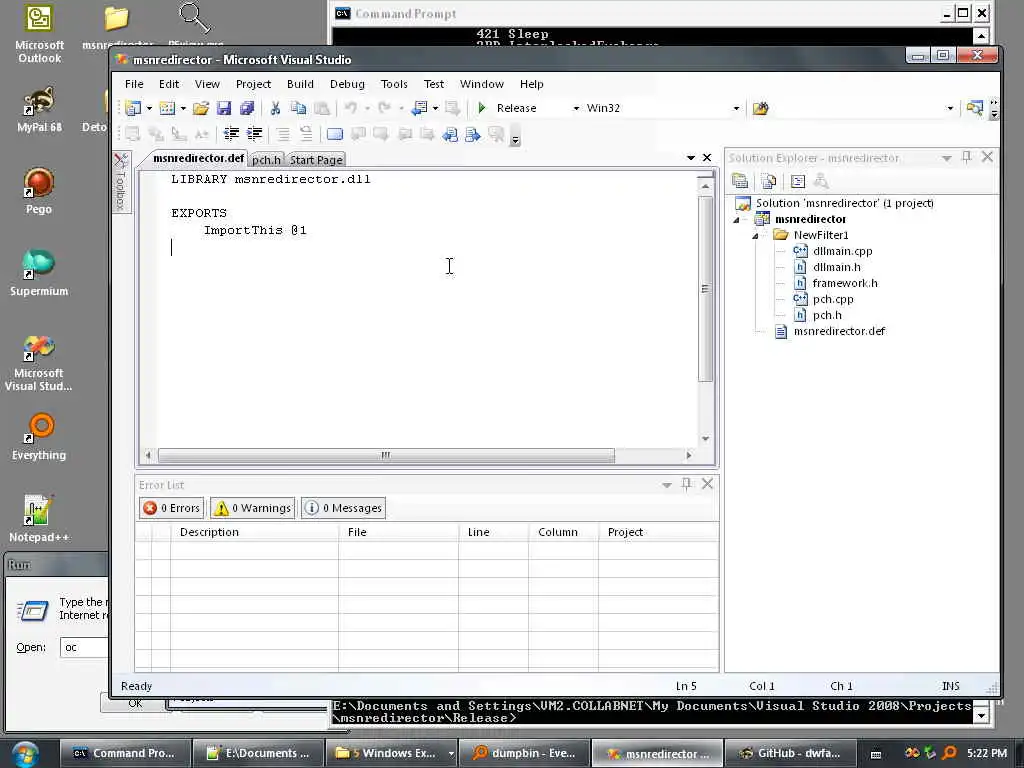The height and width of the screenshot is (768, 1024).
Task: Select pch.cpp in Solution Explorer
Action: coord(833,299)
